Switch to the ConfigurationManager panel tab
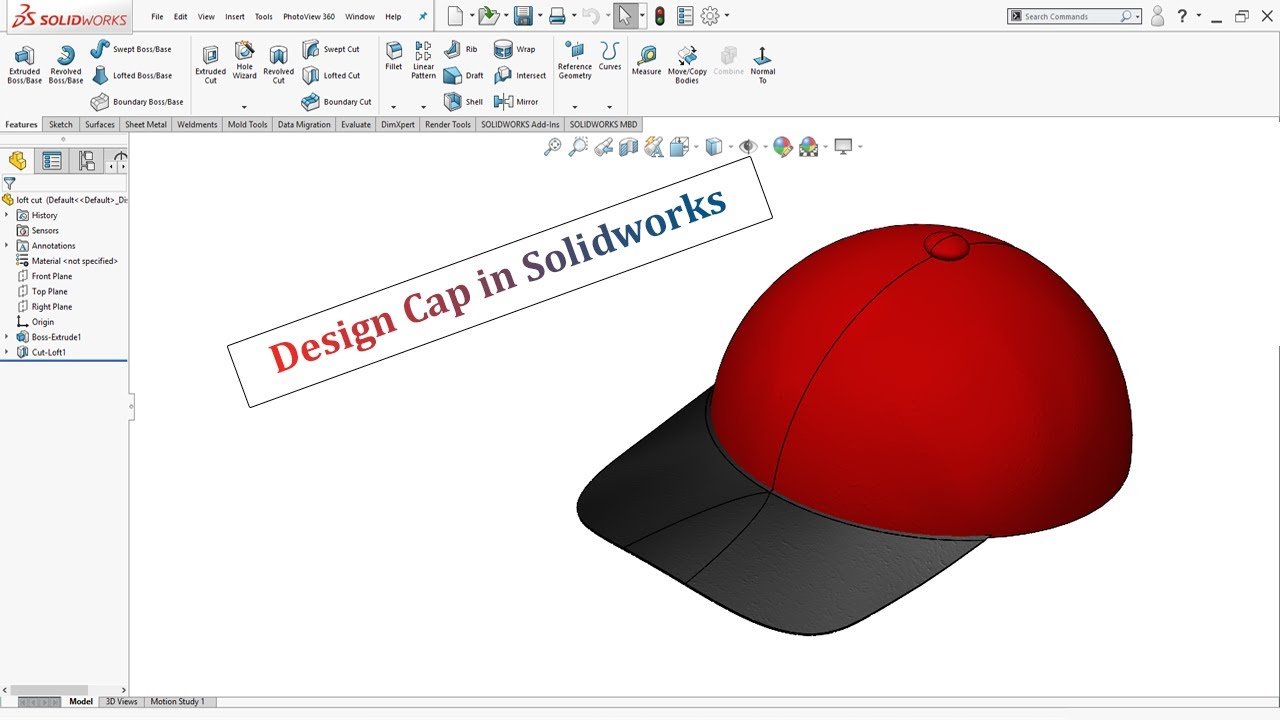1280x720 pixels. (x=87, y=161)
